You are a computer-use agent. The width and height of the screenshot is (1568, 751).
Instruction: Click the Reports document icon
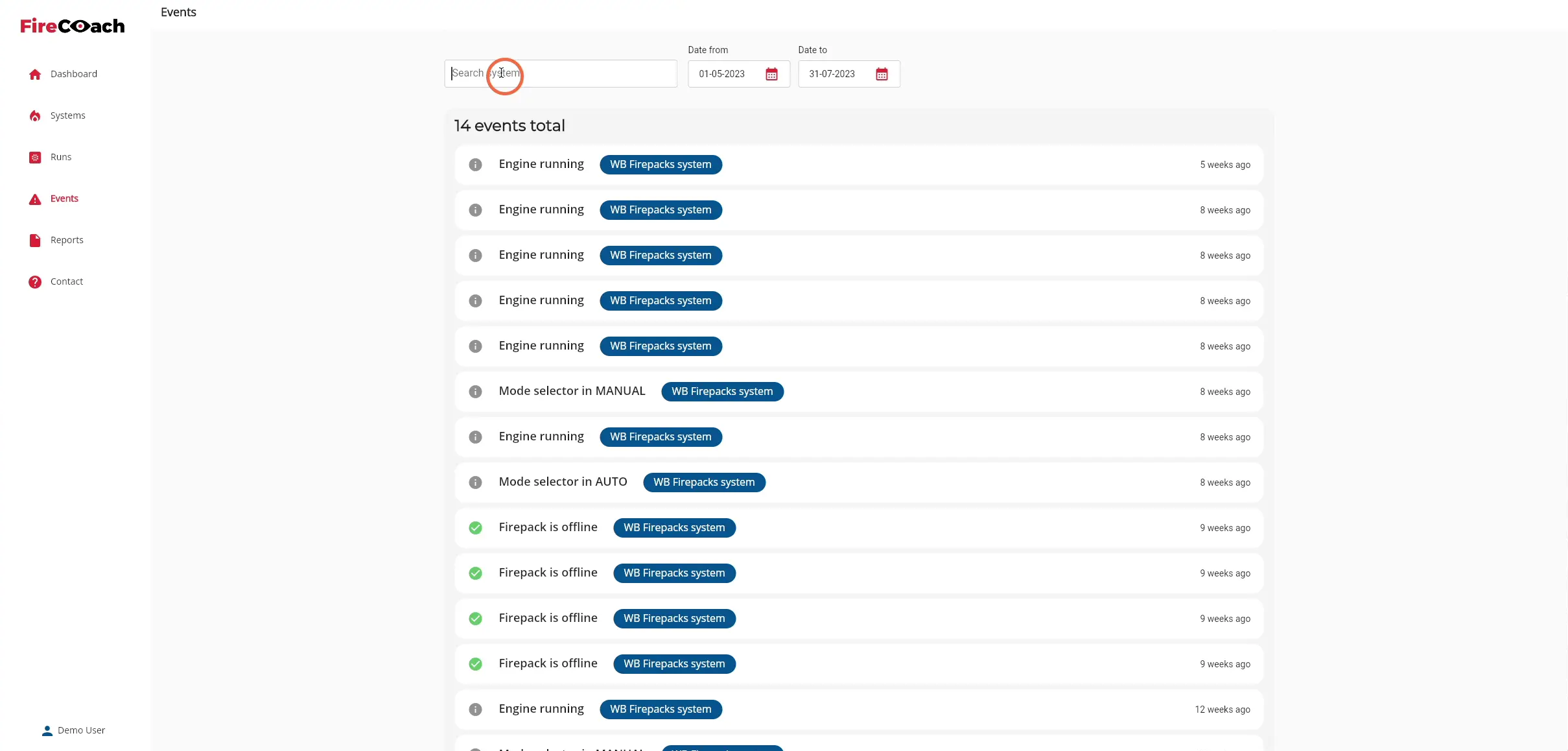(35, 240)
